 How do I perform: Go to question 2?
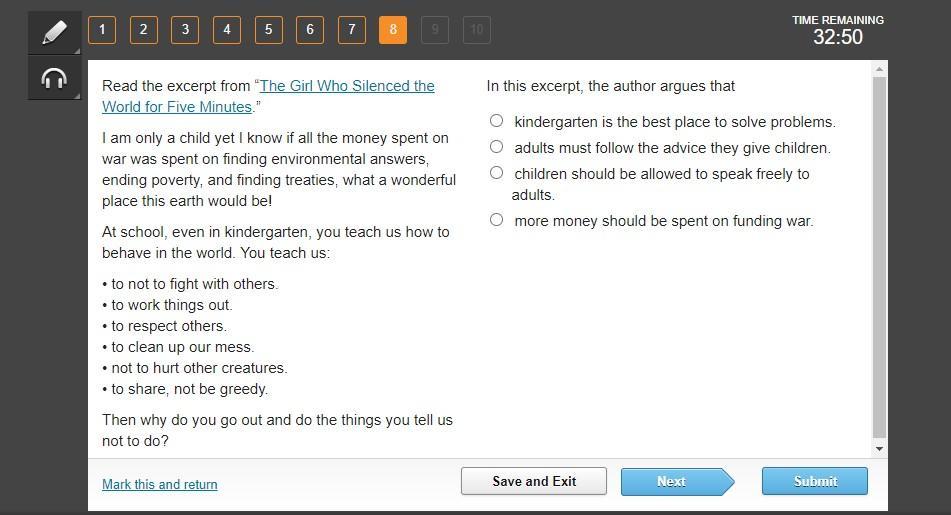point(144,30)
